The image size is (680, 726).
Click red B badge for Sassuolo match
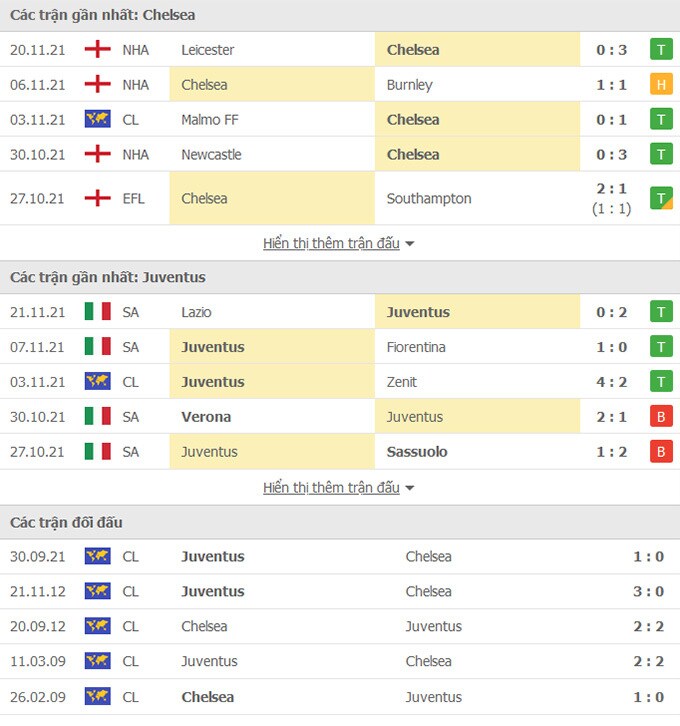[661, 452]
